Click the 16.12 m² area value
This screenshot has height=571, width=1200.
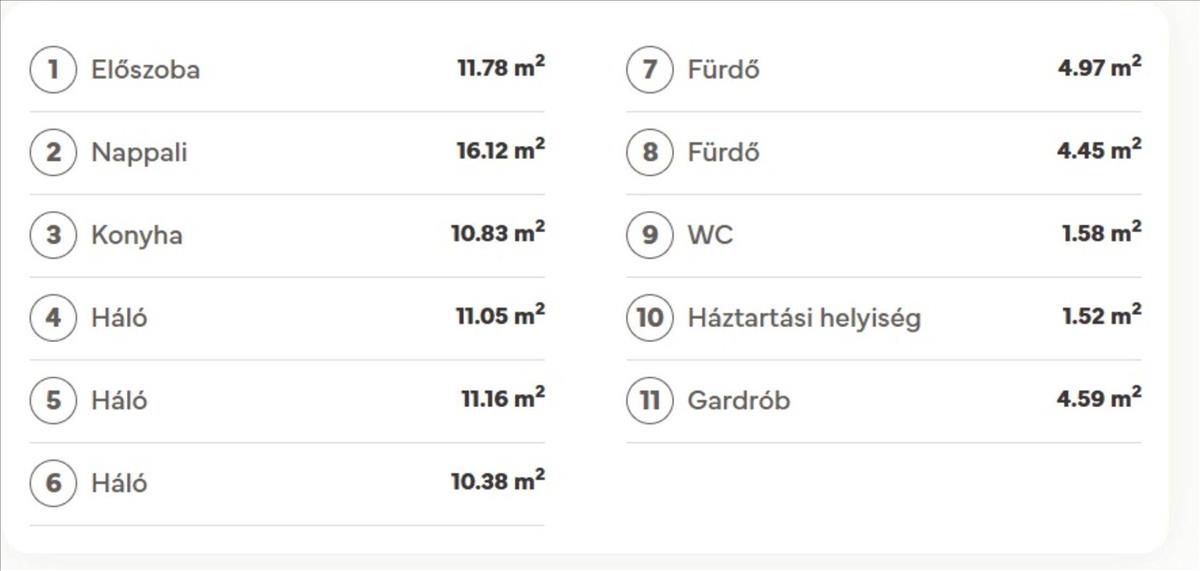click(500, 151)
